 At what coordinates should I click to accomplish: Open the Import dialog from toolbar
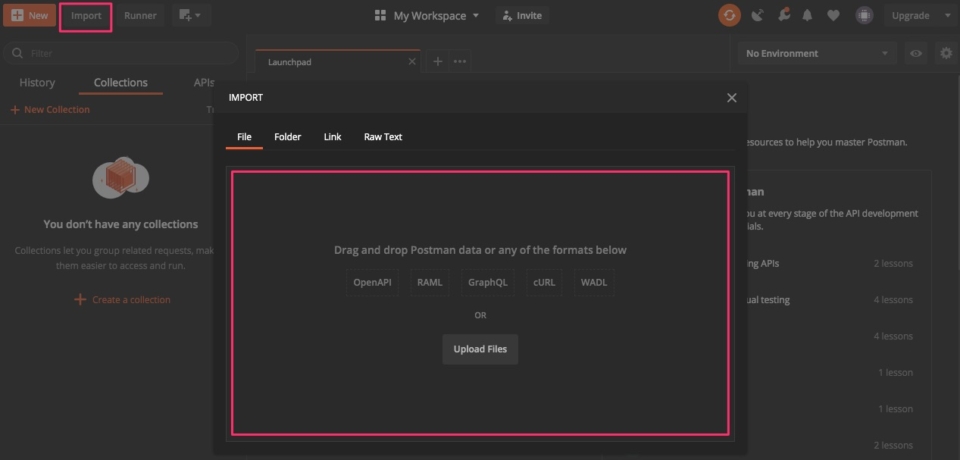[86, 16]
